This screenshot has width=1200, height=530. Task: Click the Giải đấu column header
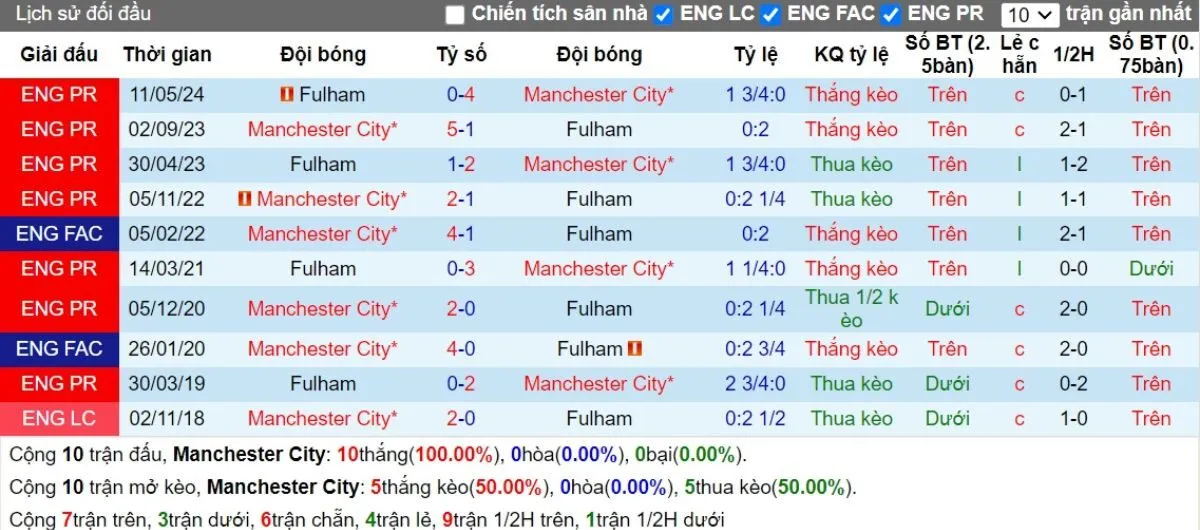pyautogui.click(x=59, y=55)
